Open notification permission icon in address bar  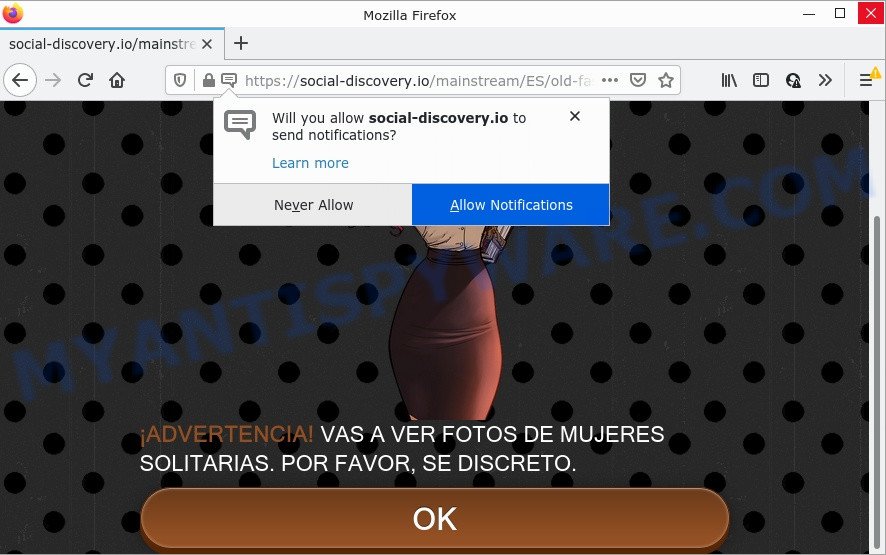pos(229,80)
